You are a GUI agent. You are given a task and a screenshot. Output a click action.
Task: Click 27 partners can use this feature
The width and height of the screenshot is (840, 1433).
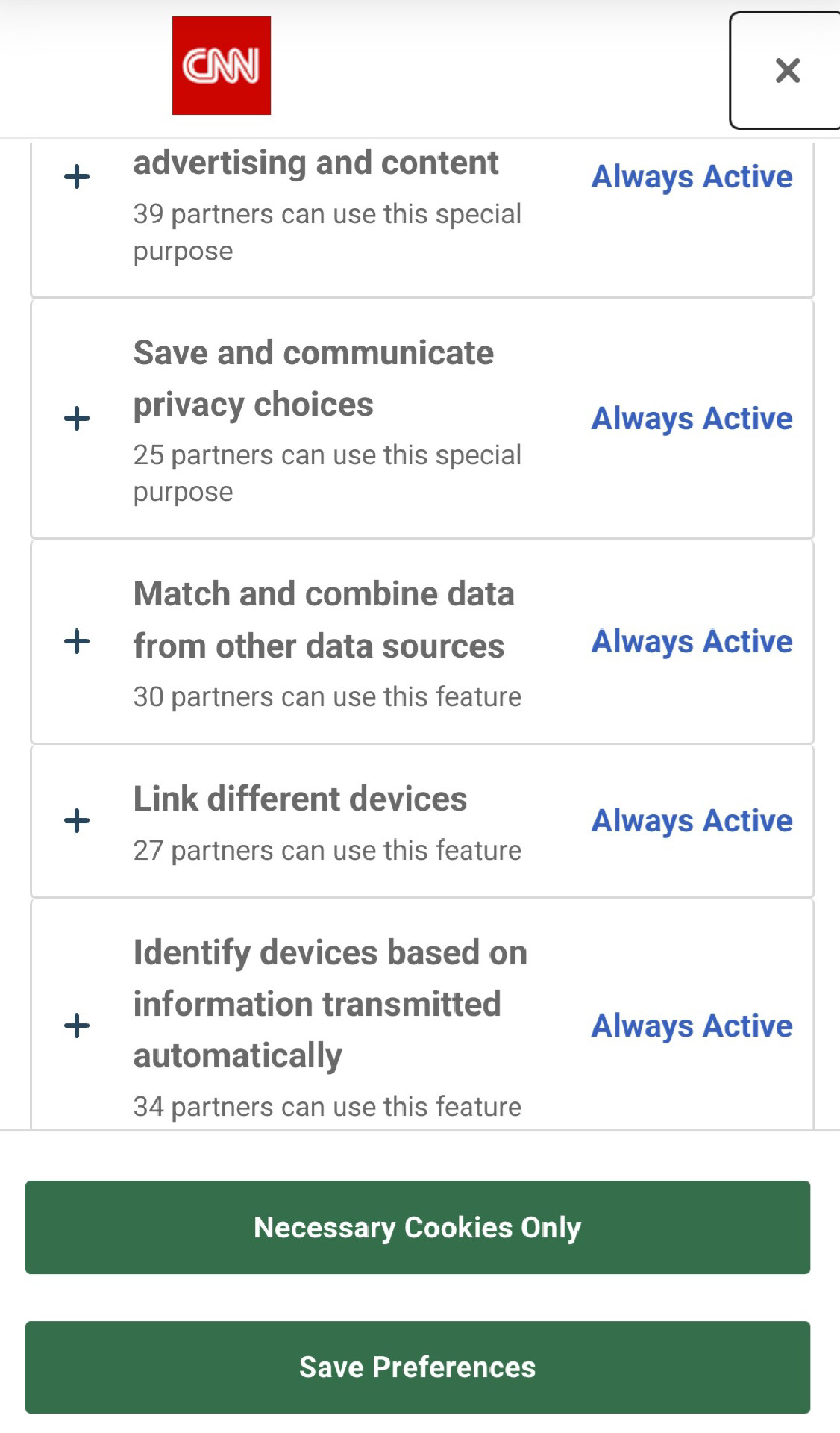coord(327,851)
